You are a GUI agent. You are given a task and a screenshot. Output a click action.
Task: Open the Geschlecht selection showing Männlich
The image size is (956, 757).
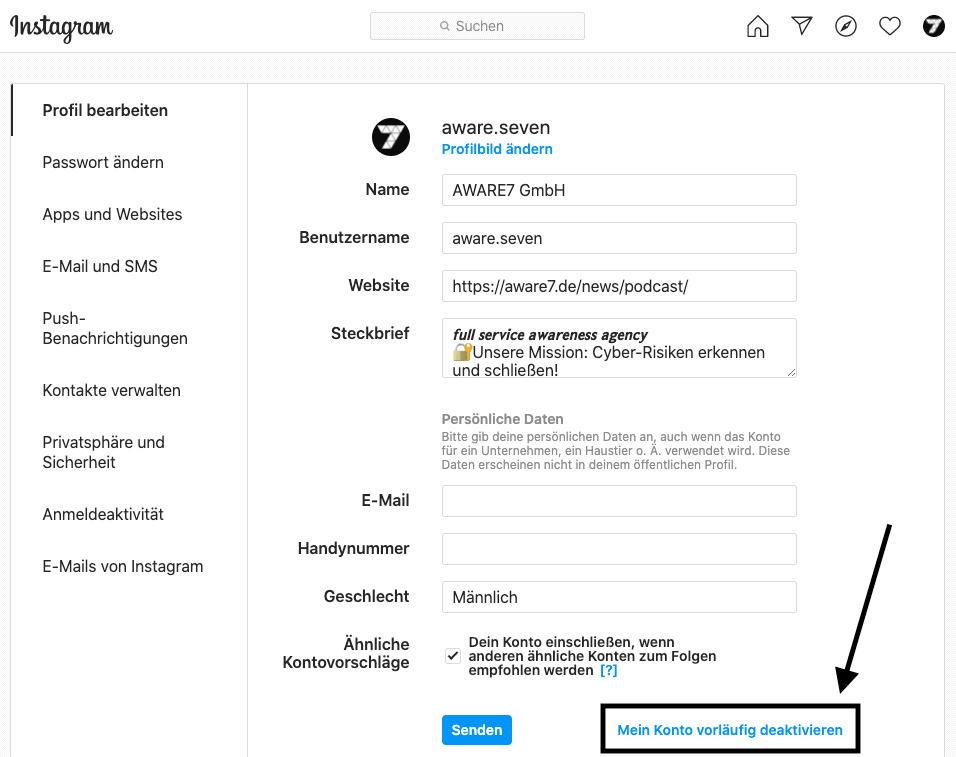click(x=618, y=597)
